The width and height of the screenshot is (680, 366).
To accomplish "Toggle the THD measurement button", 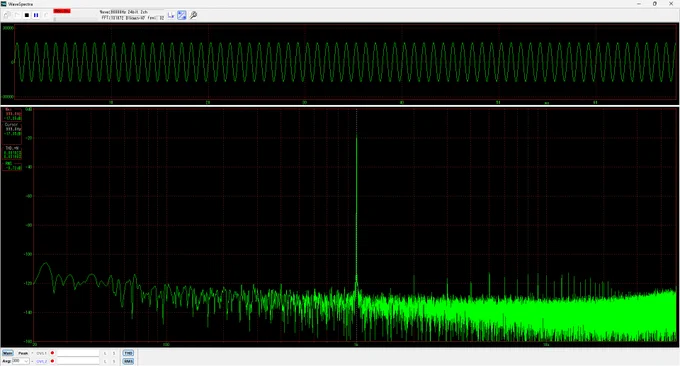I will pyautogui.click(x=128, y=353).
